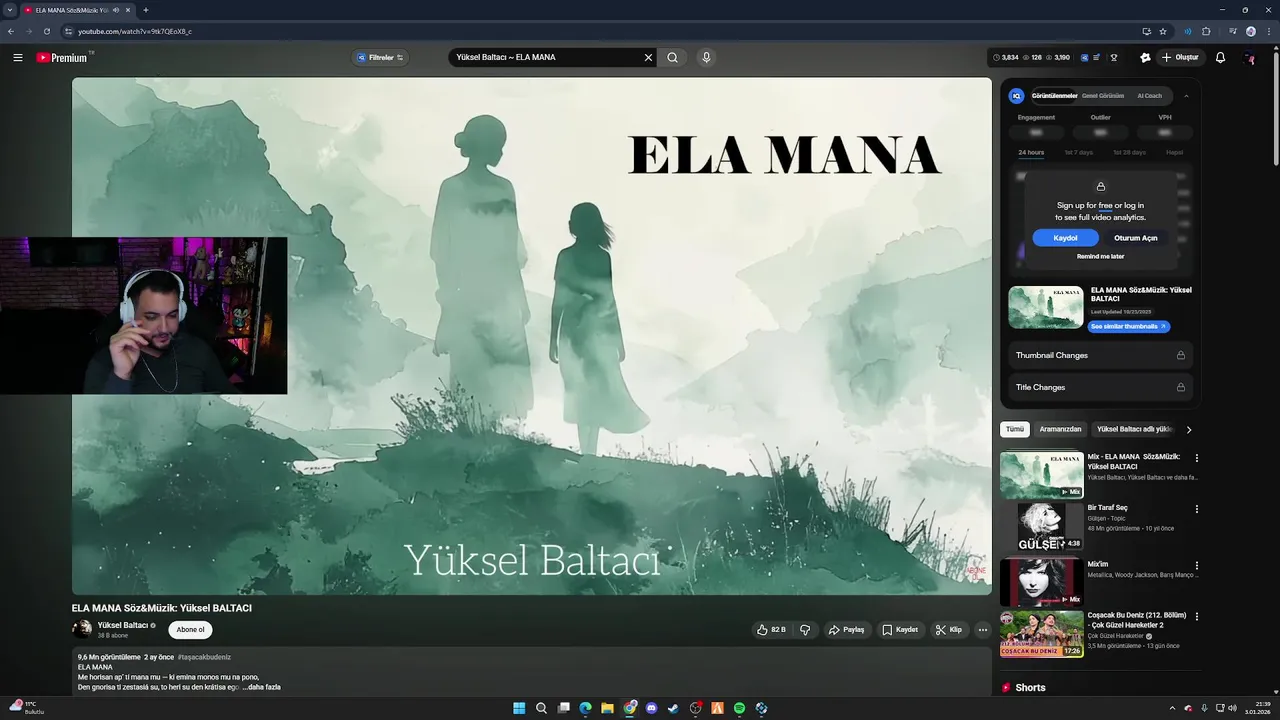
Task: Open options for Mix'im playlist
Action: click(x=1196, y=566)
